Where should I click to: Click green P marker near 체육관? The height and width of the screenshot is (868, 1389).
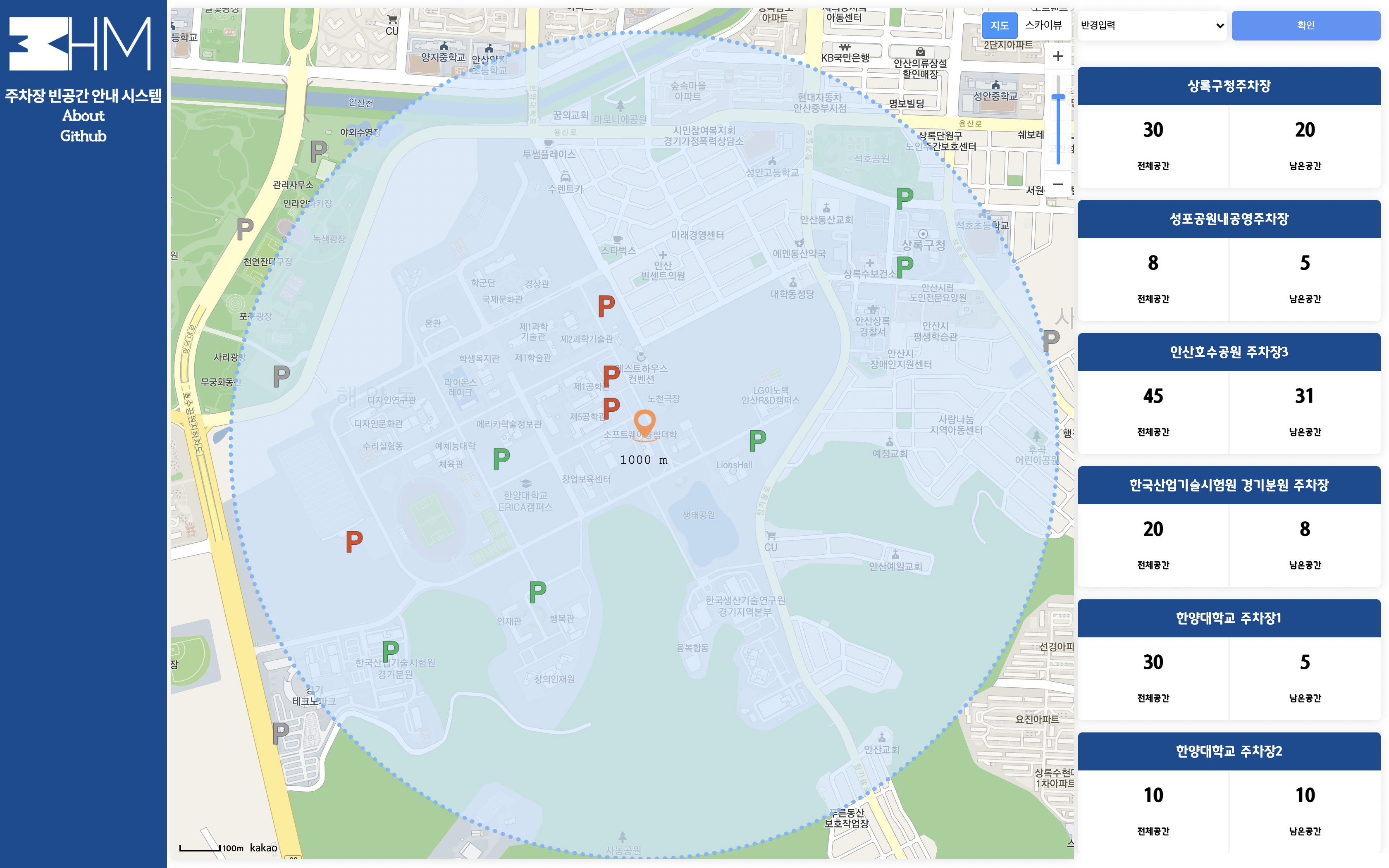(501, 459)
